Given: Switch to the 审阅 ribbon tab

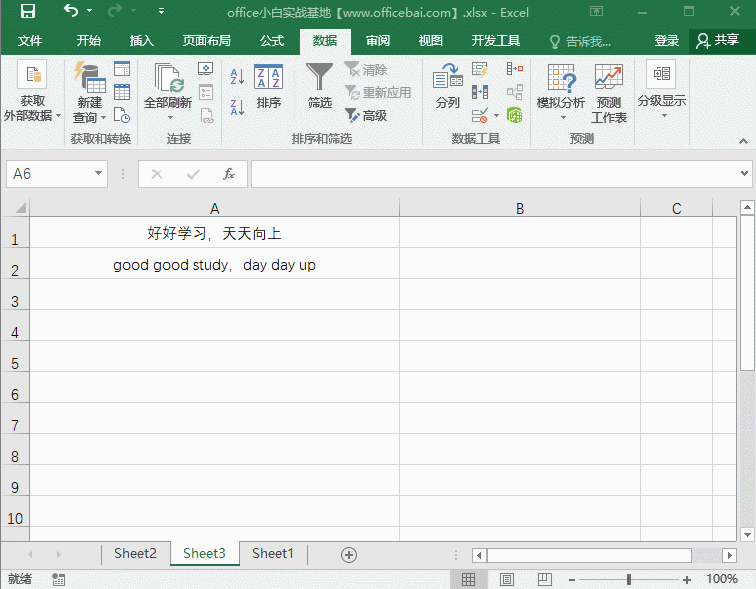Looking at the screenshot, I should [378, 41].
